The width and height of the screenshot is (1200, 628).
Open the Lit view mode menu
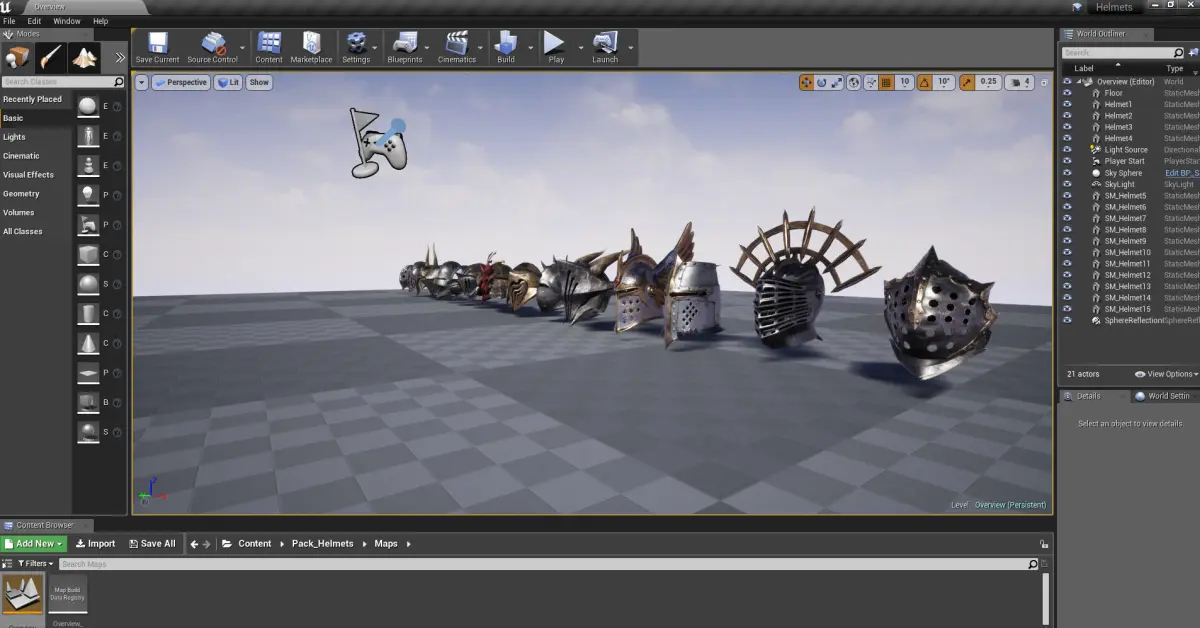(x=228, y=82)
